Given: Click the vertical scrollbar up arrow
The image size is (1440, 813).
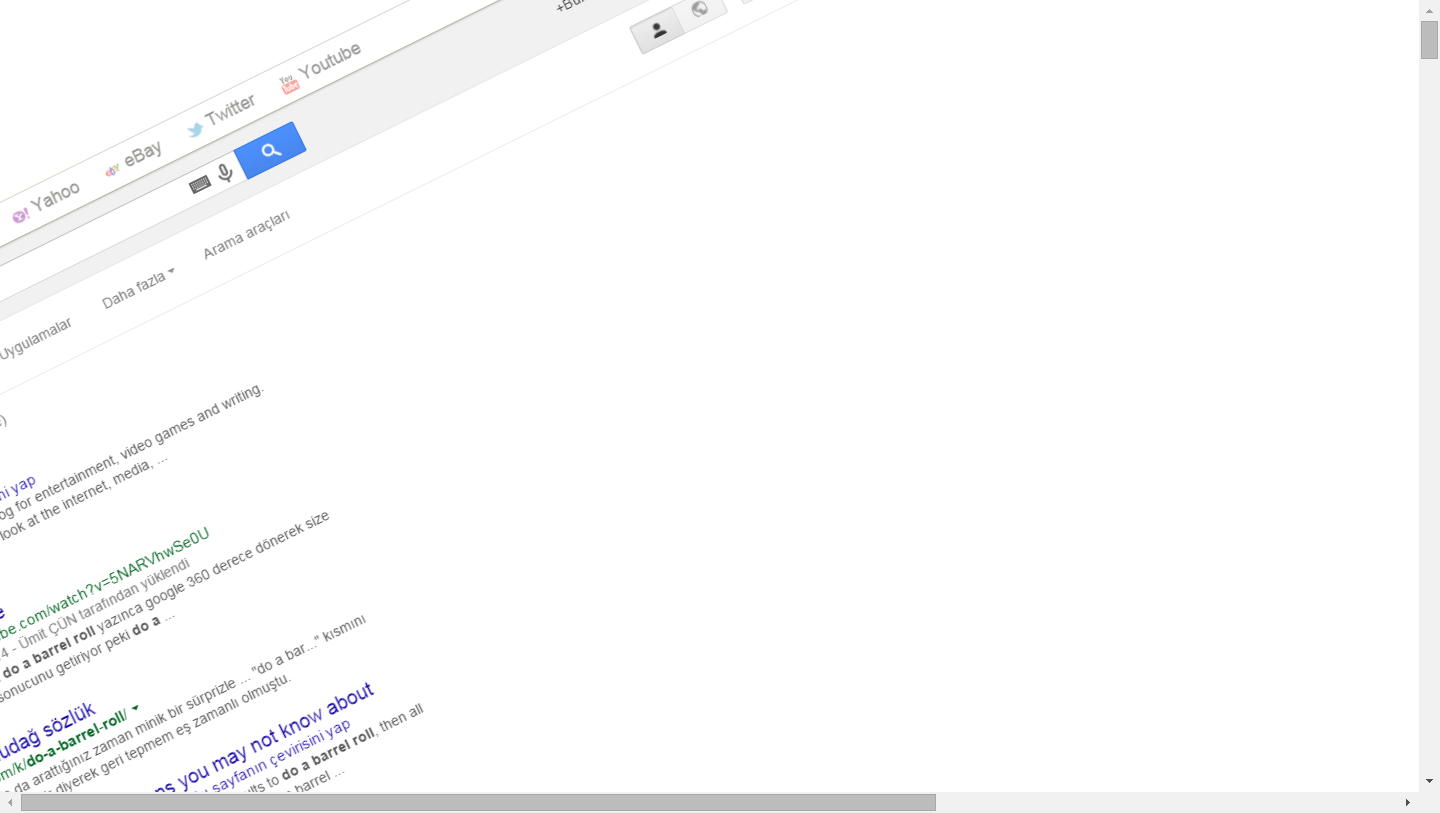Looking at the screenshot, I should click(1429, 9).
